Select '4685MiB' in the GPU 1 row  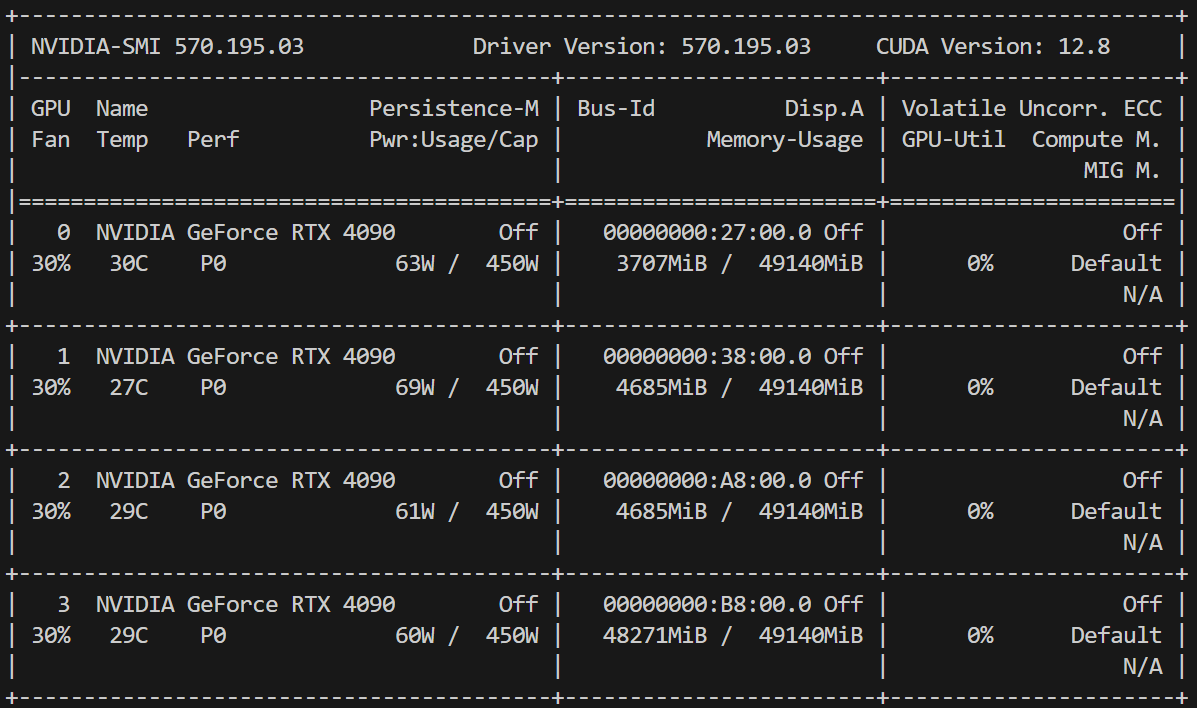661,388
